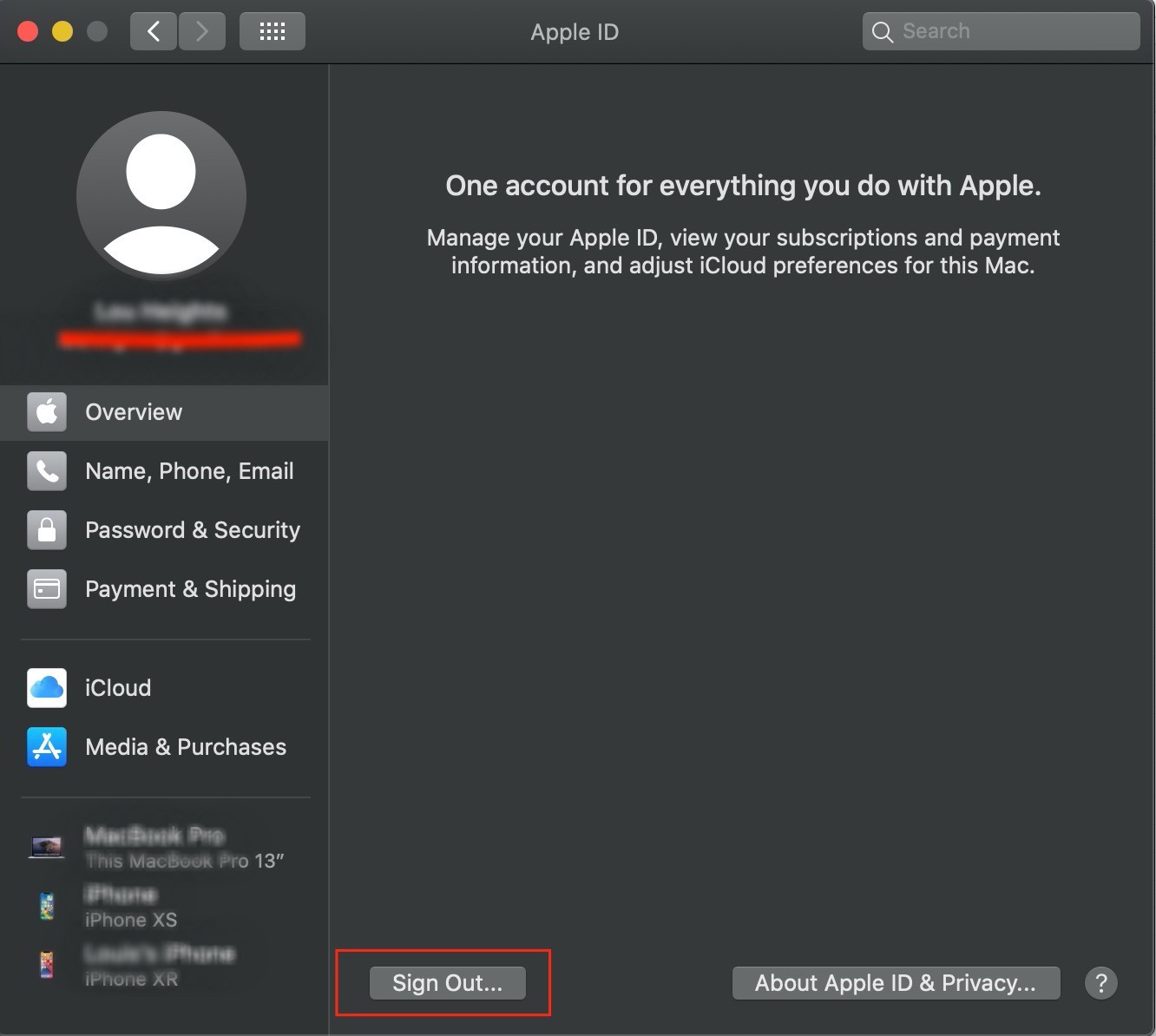Open About Apple ID & Privacy…

coord(896,983)
